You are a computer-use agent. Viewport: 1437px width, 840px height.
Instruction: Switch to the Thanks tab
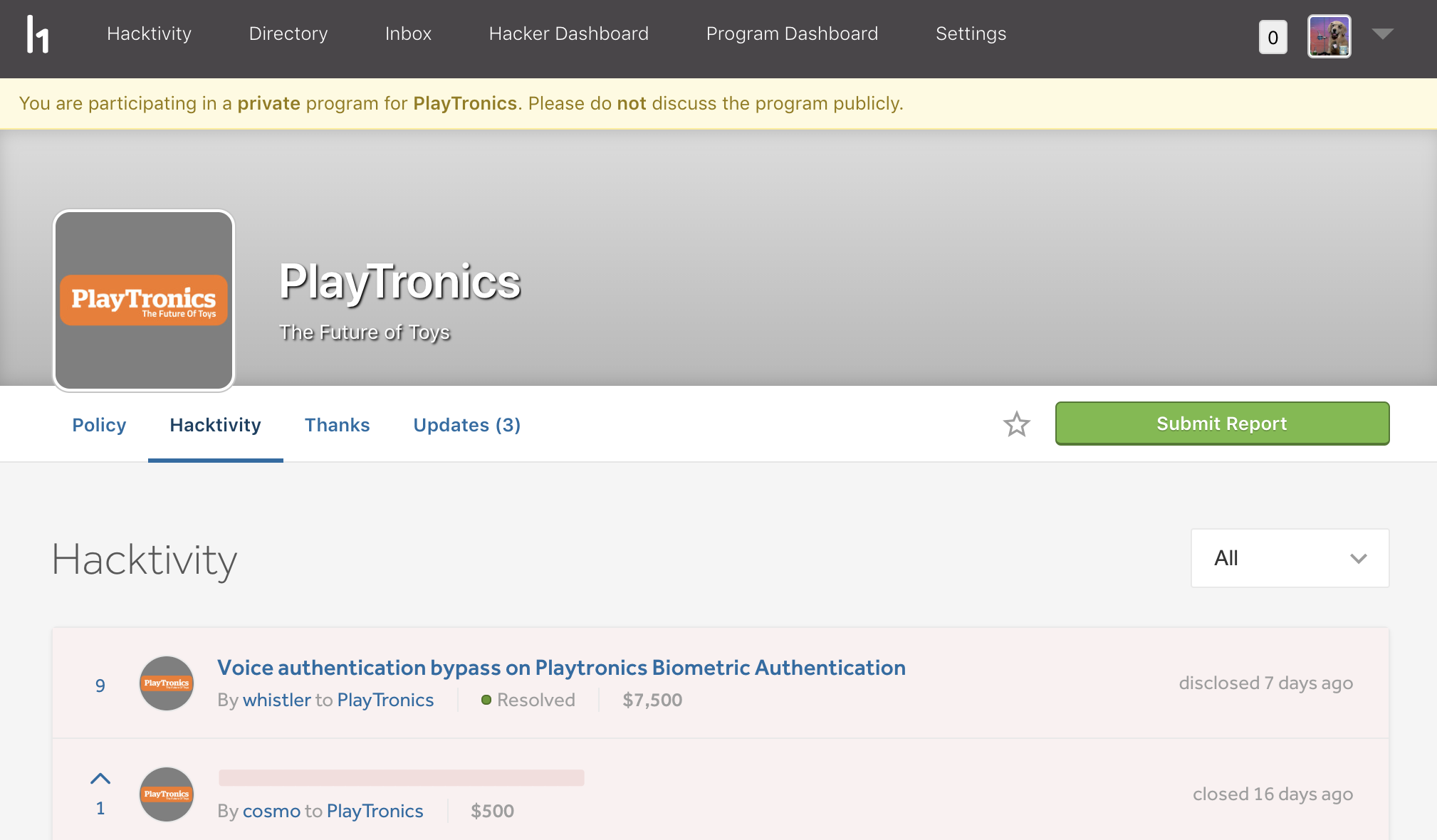[x=337, y=425]
